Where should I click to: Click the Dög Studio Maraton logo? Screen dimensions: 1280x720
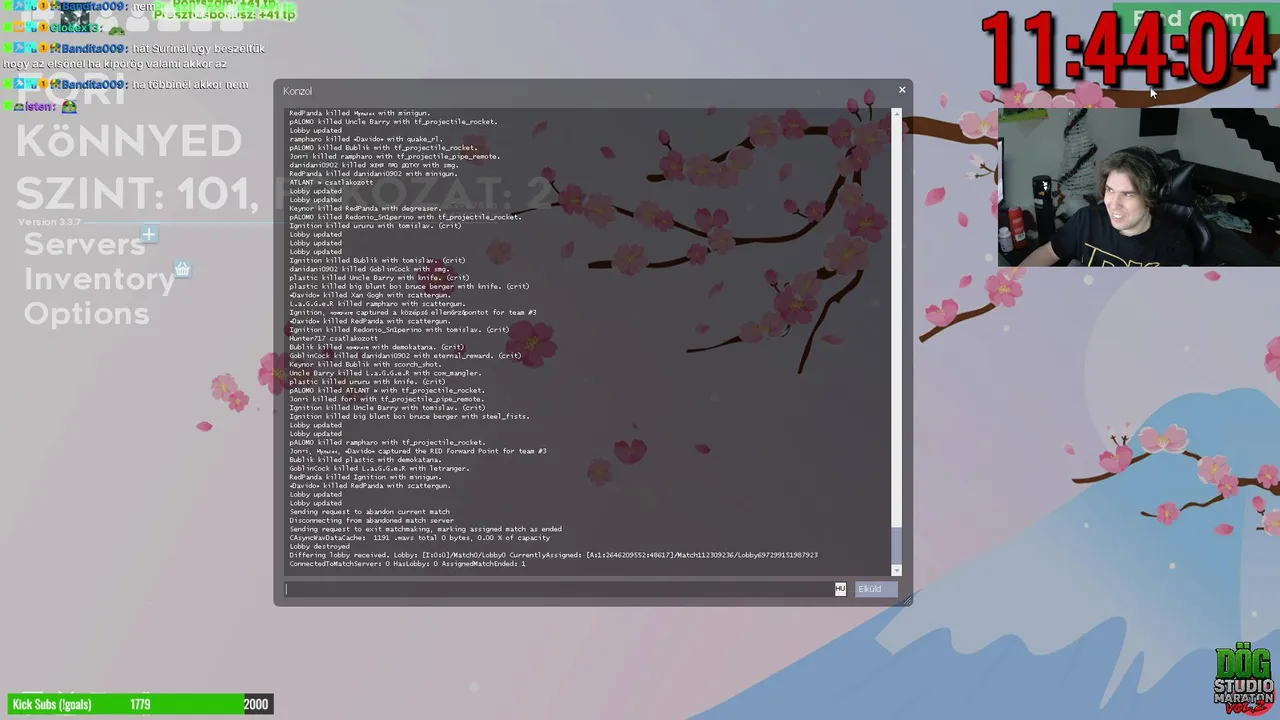[1245, 679]
